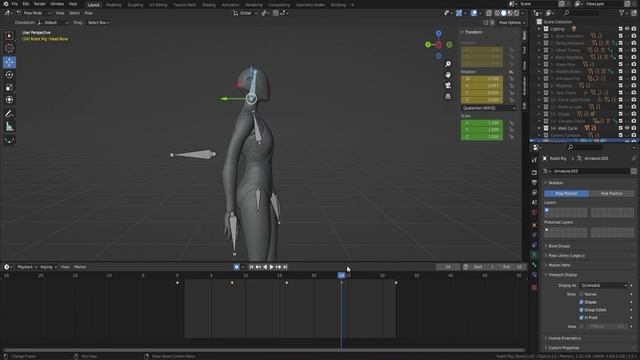This screenshot has height=360, width=640.
Task: Disable the Shapes show checkbox
Action: coord(581,302)
